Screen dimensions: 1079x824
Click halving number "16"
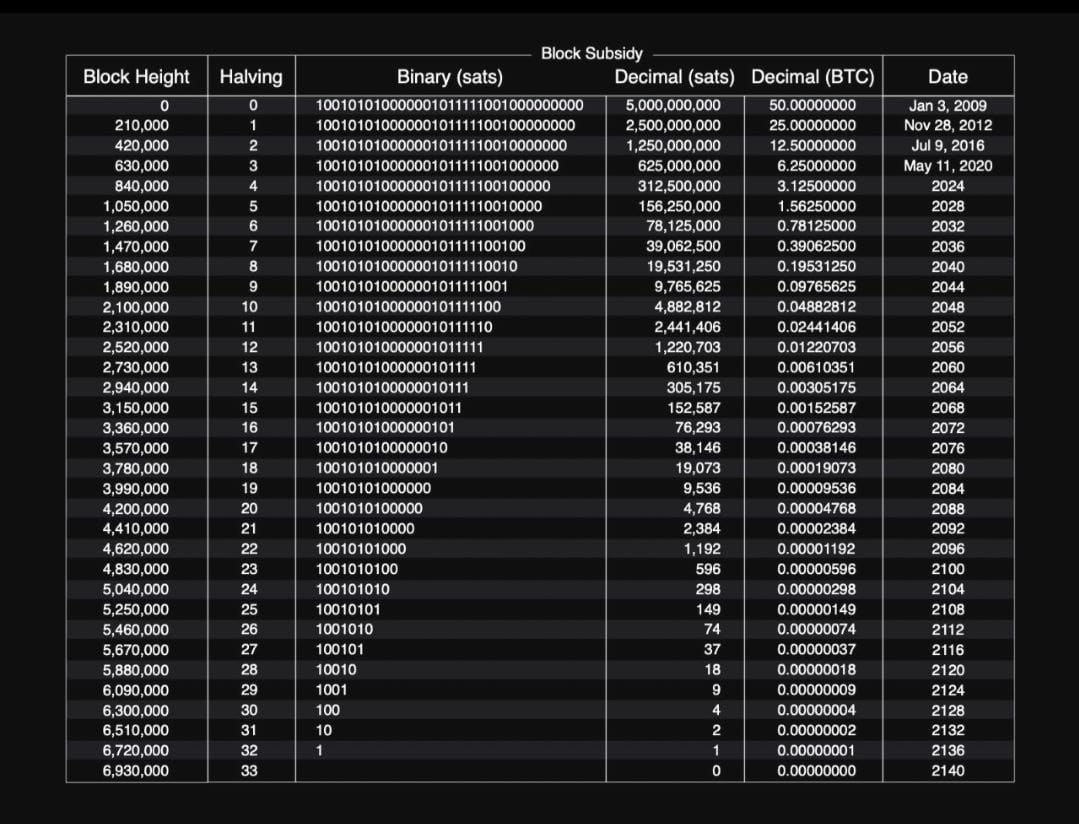249,427
